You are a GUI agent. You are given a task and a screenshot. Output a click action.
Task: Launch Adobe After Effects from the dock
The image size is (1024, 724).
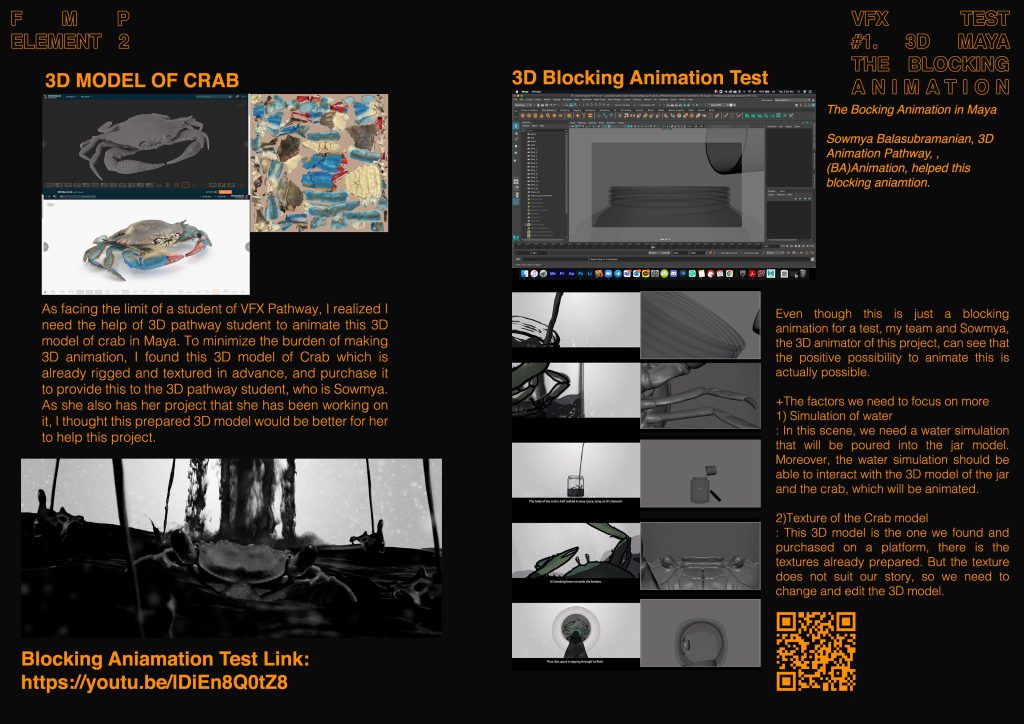coord(571,274)
